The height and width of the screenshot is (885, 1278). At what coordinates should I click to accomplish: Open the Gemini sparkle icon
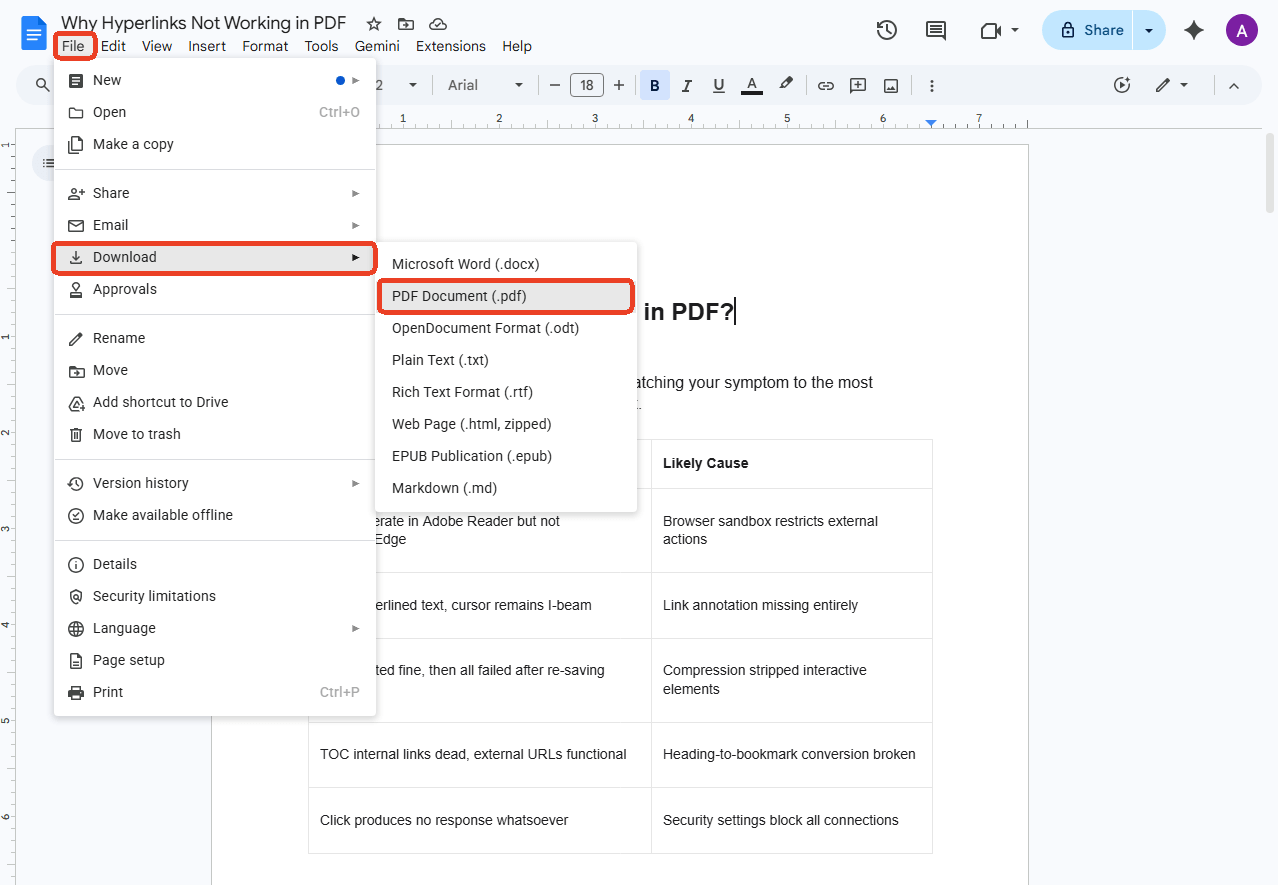[1193, 30]
